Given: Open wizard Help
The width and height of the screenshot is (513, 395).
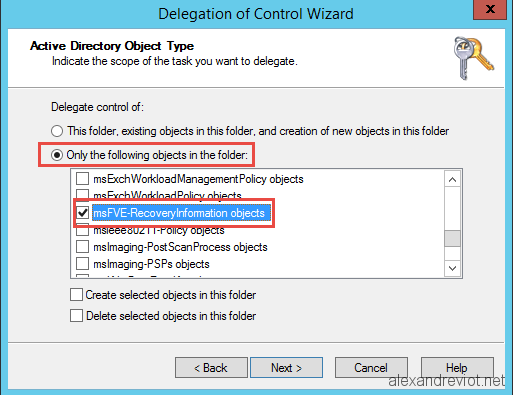Looking at the screenshot, I should (x=457, y=368).
